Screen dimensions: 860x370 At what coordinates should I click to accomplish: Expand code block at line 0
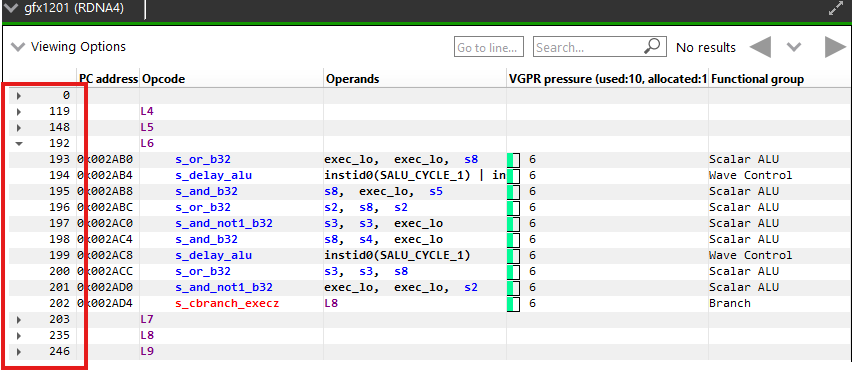(19, 96)
